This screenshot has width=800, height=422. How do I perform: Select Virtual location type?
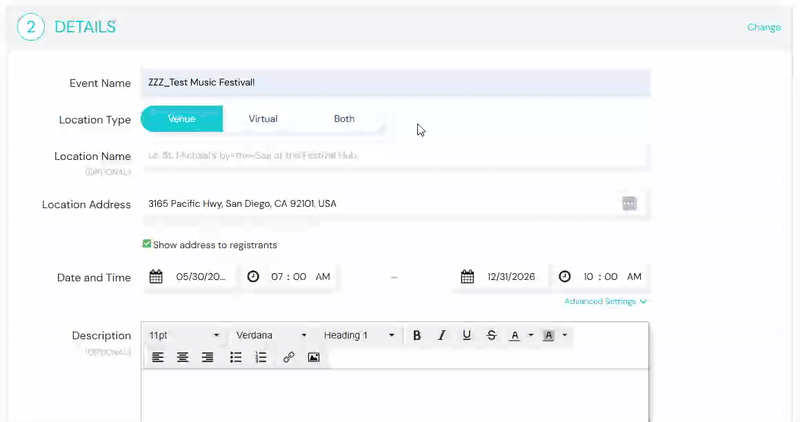click(263, 119)
